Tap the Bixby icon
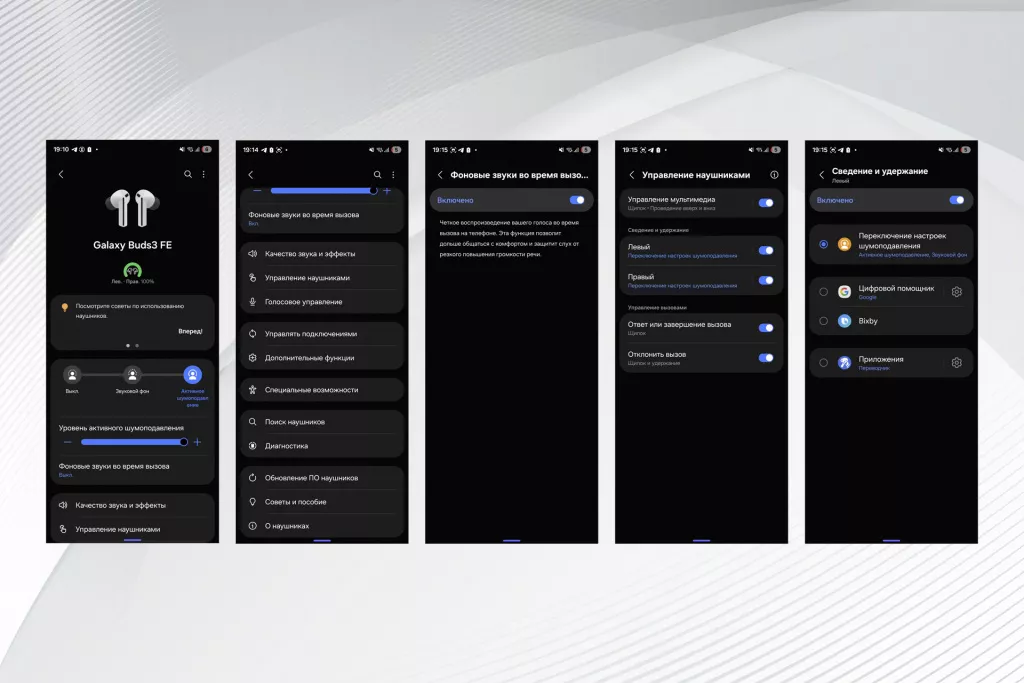Screen dimensions: 1024x683 tap(844, 321)
